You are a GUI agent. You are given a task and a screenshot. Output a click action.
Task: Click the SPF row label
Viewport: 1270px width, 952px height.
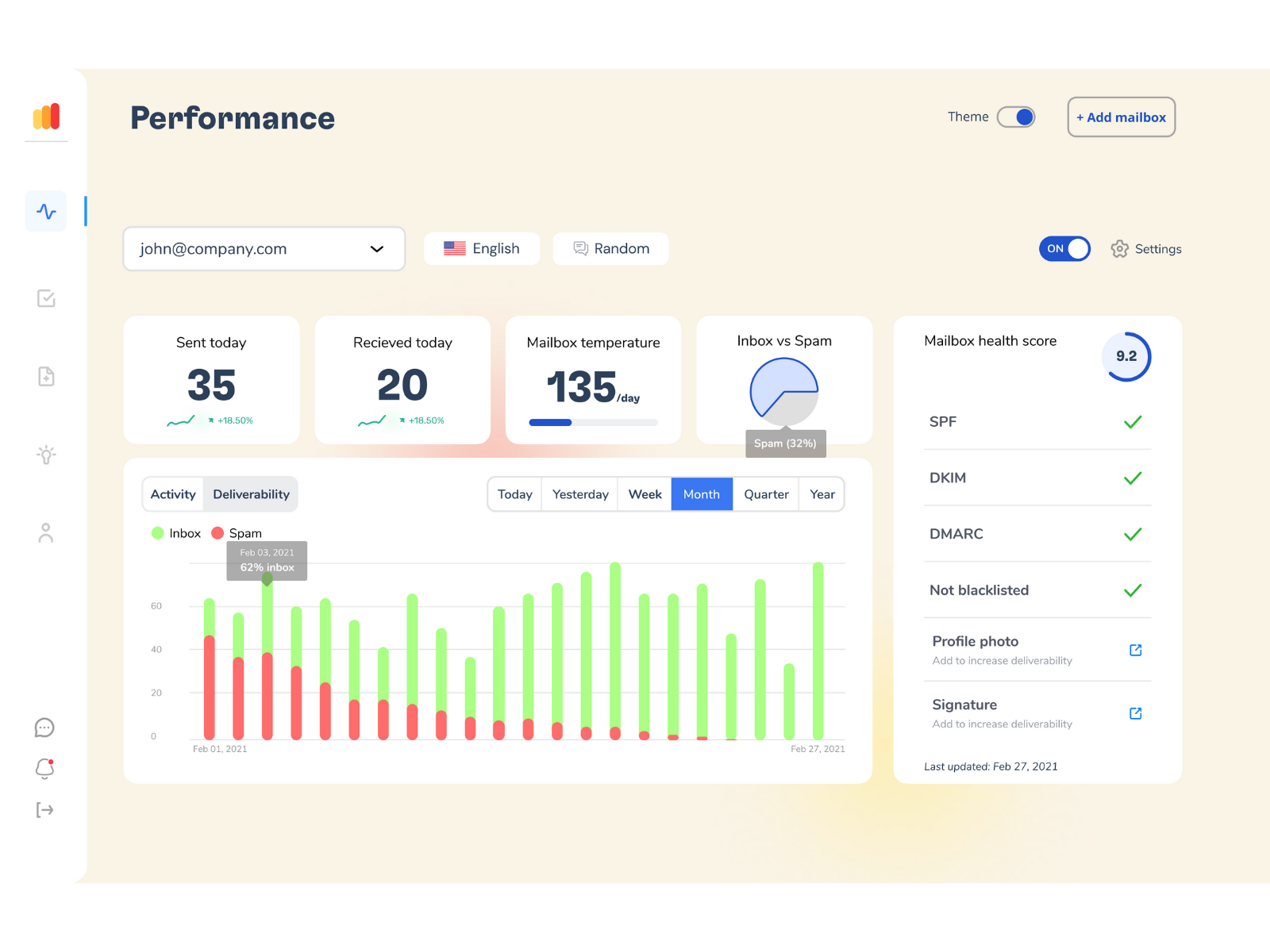point(943,422)
